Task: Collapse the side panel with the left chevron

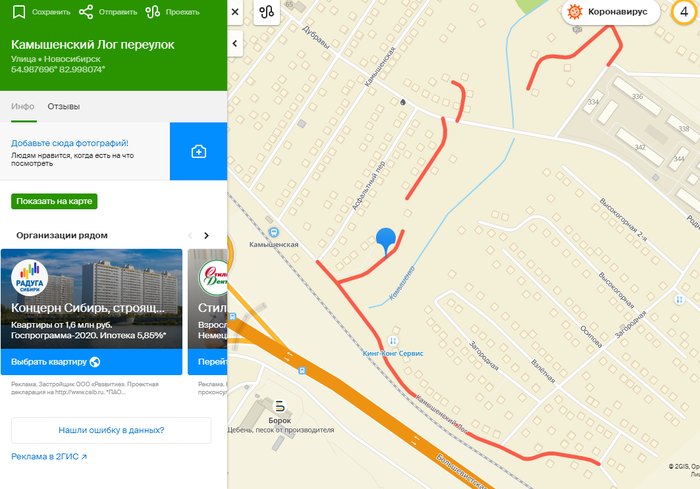Action: click(x=235, y=44)
